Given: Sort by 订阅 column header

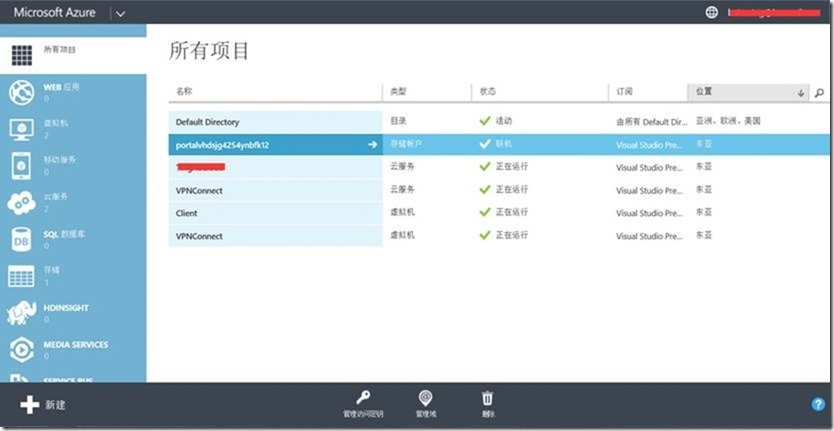Looking at the screenshot, I should point(624,92).
